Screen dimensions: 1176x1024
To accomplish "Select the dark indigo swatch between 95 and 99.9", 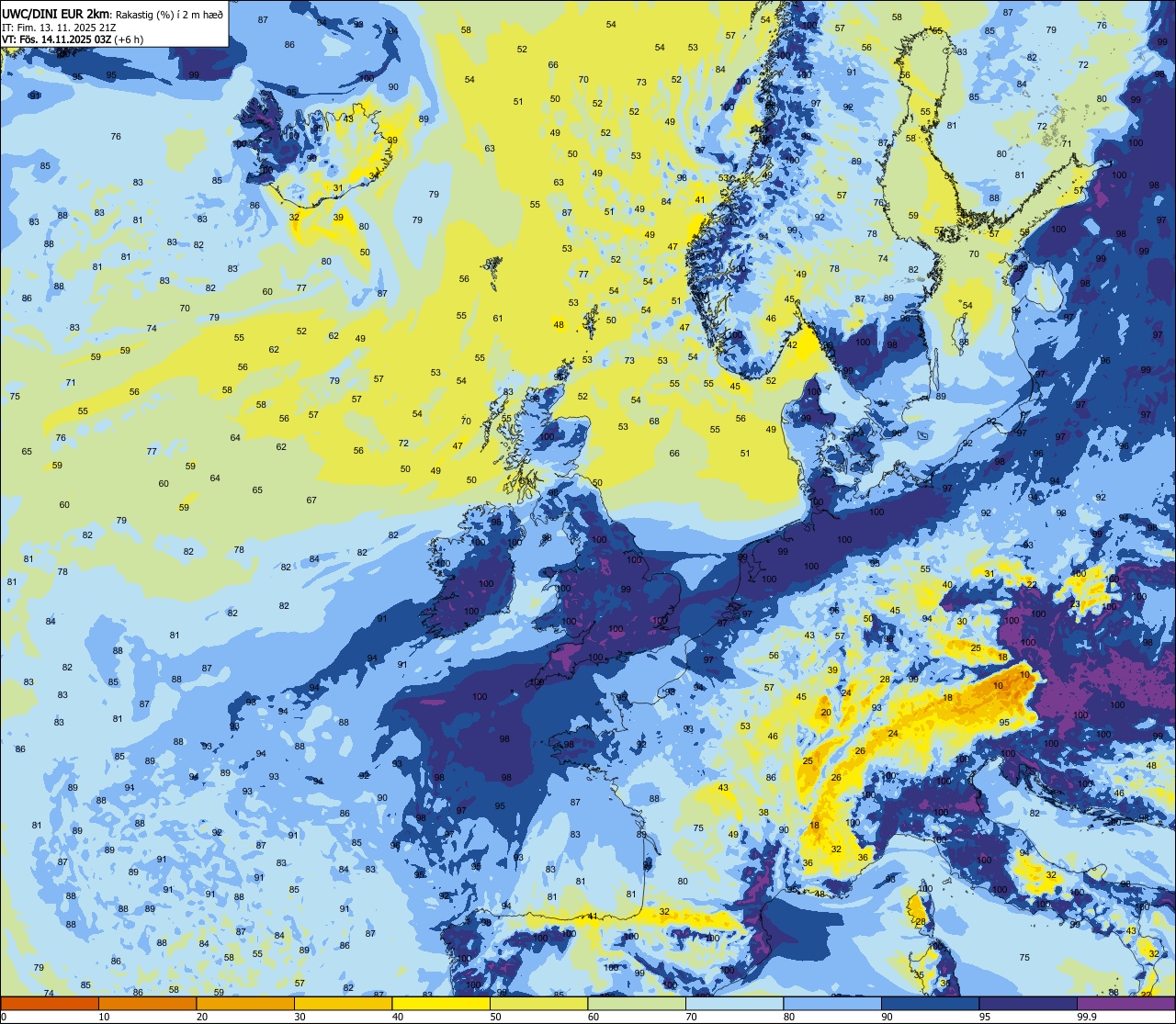I will click(1028, 1003).
